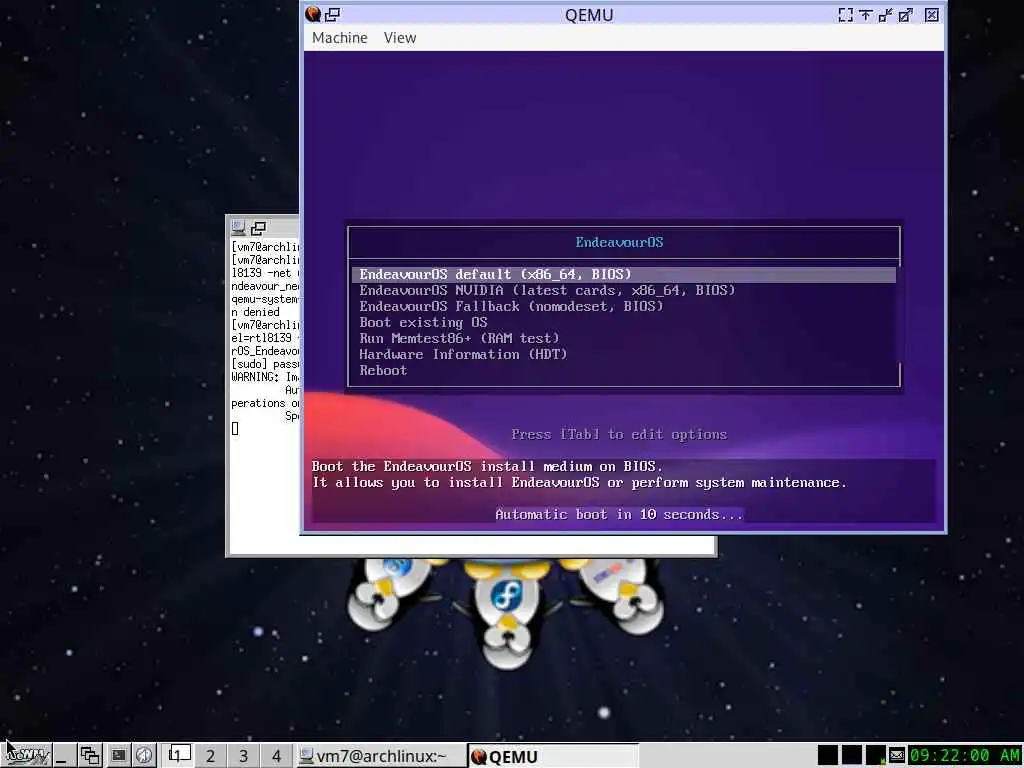Activate the QEMU taskbar entry
This screenshot has width=1024, height=768.
[x=552, y=756]
